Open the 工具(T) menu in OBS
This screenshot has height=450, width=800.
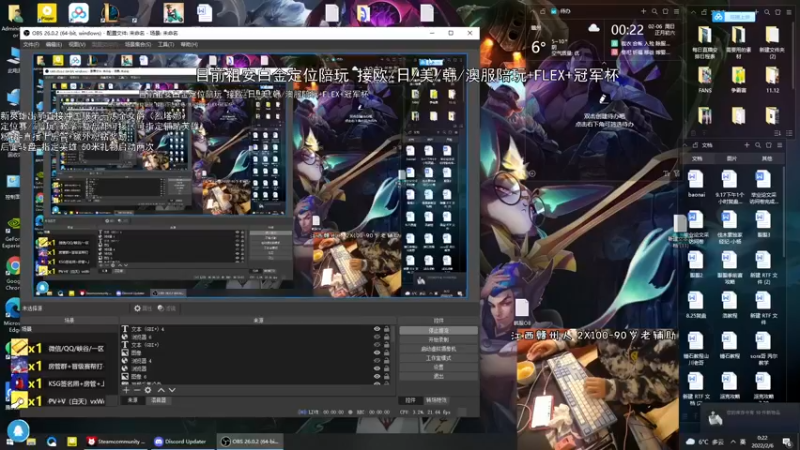pyautogui.click(x=165, y=45)
